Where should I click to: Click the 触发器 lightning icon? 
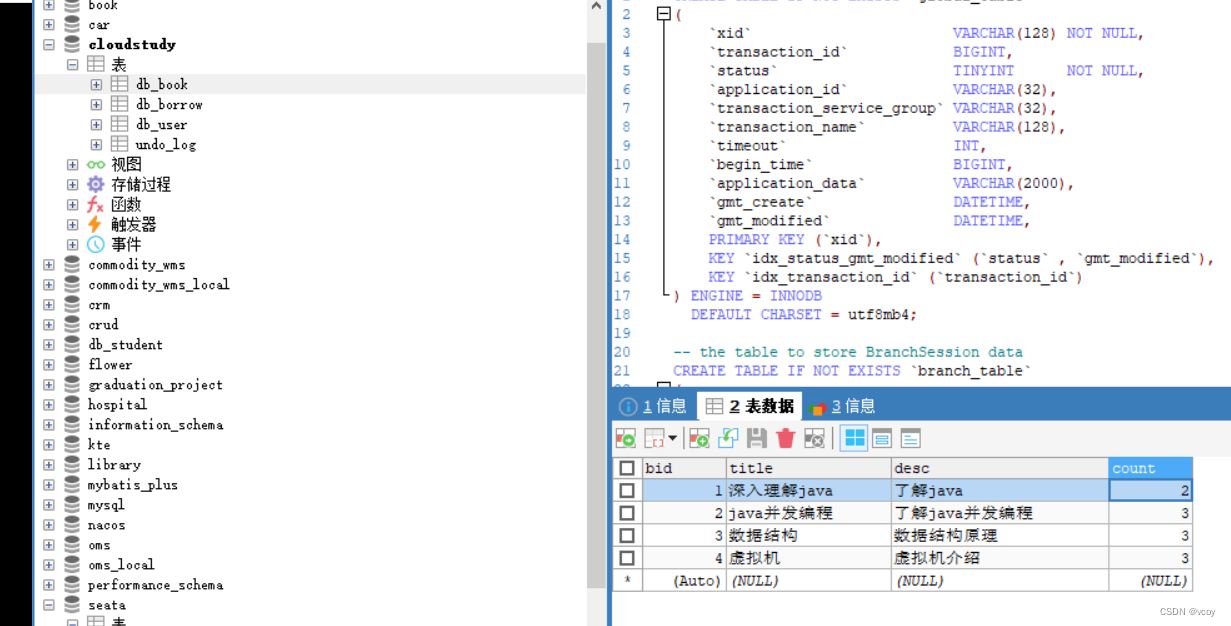(95, 224)
